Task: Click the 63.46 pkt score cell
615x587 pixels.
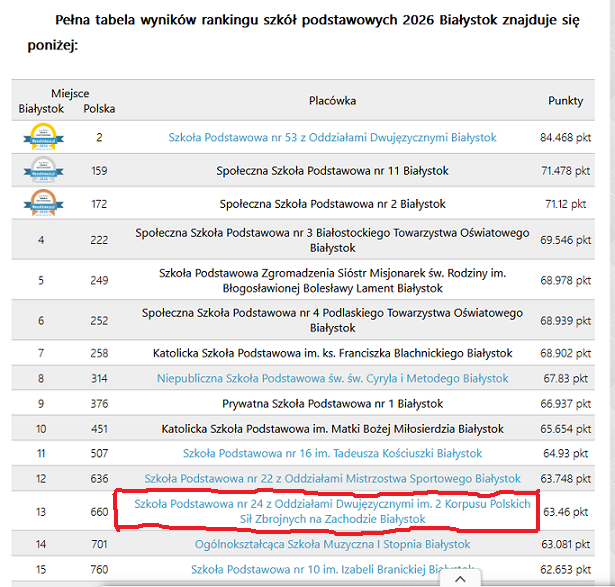Action: [x=565, y=512]
